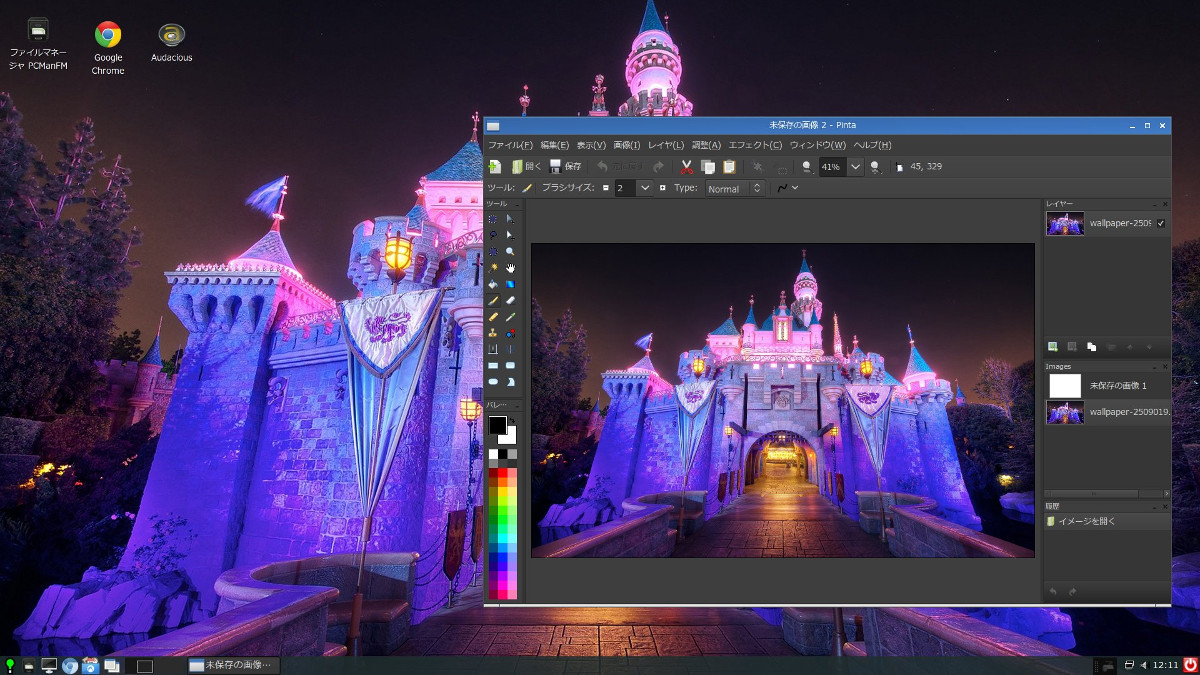Select the Rectangle shape tool
Viewport: 1200px width, 675px height.
point(493,365)
